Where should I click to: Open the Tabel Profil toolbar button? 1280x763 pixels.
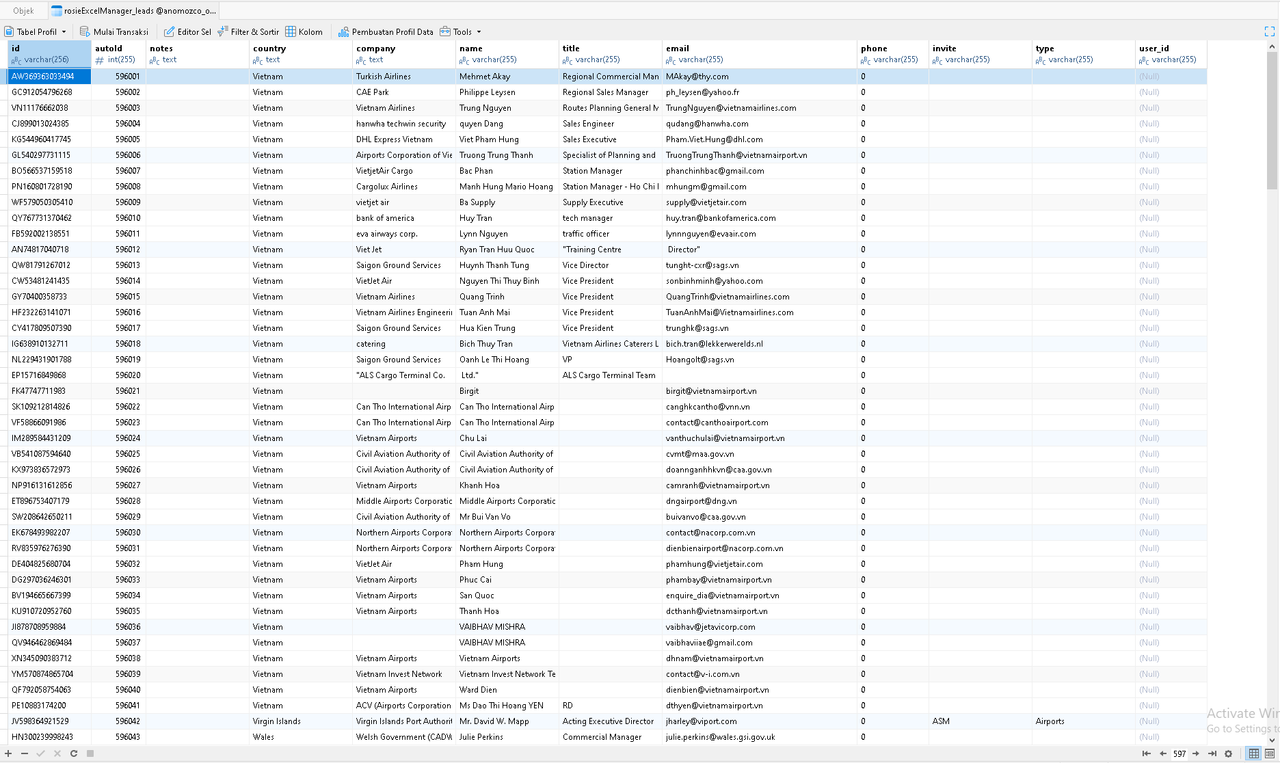click(30, 32)
